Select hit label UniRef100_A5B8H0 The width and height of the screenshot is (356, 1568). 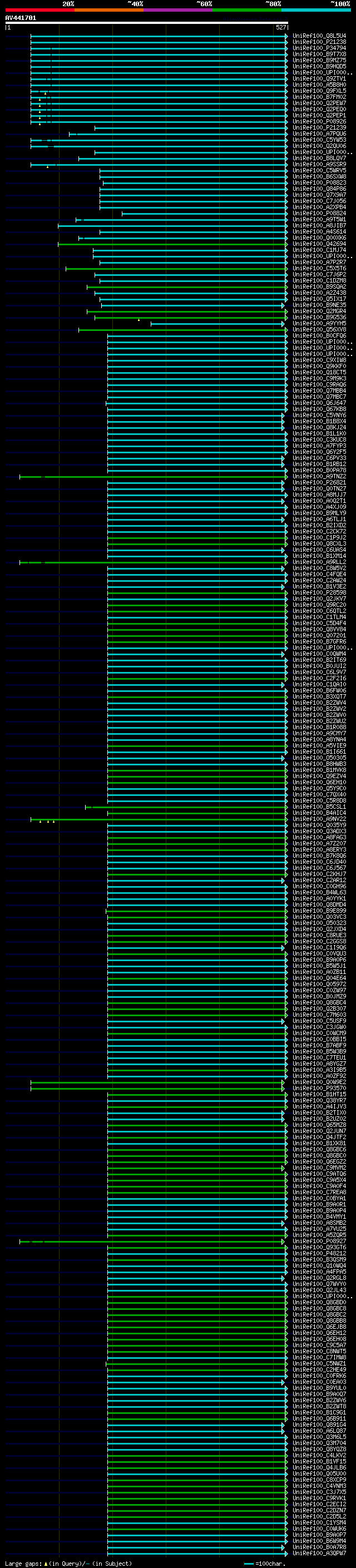(x=319, y=85)
